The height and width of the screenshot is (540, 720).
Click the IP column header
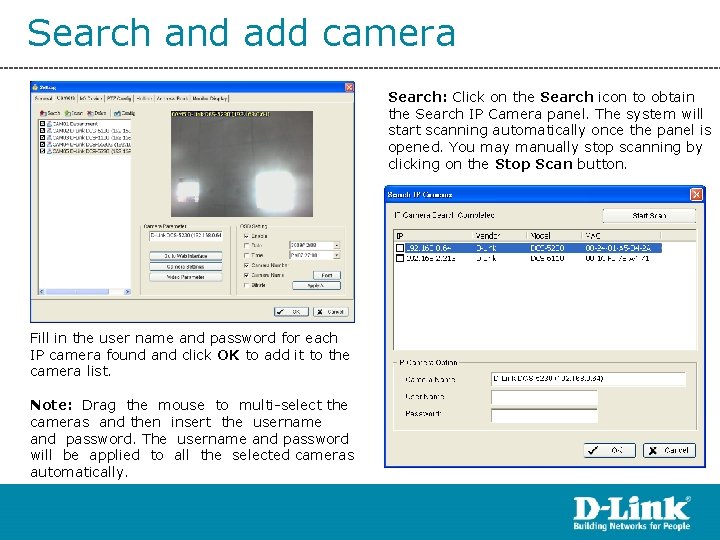tap(433, 236)
